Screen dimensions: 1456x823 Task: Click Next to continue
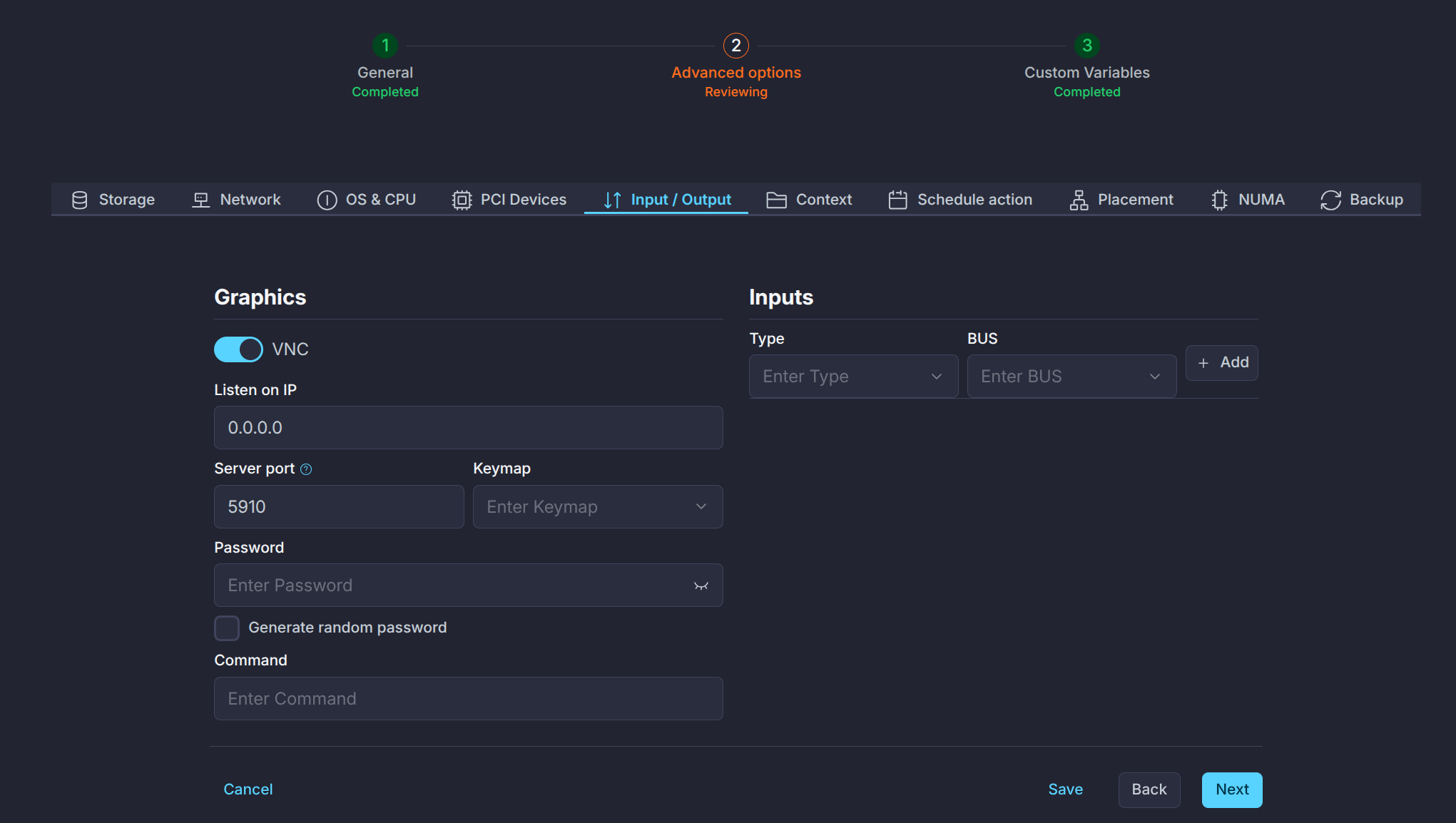click(1232, 789)
